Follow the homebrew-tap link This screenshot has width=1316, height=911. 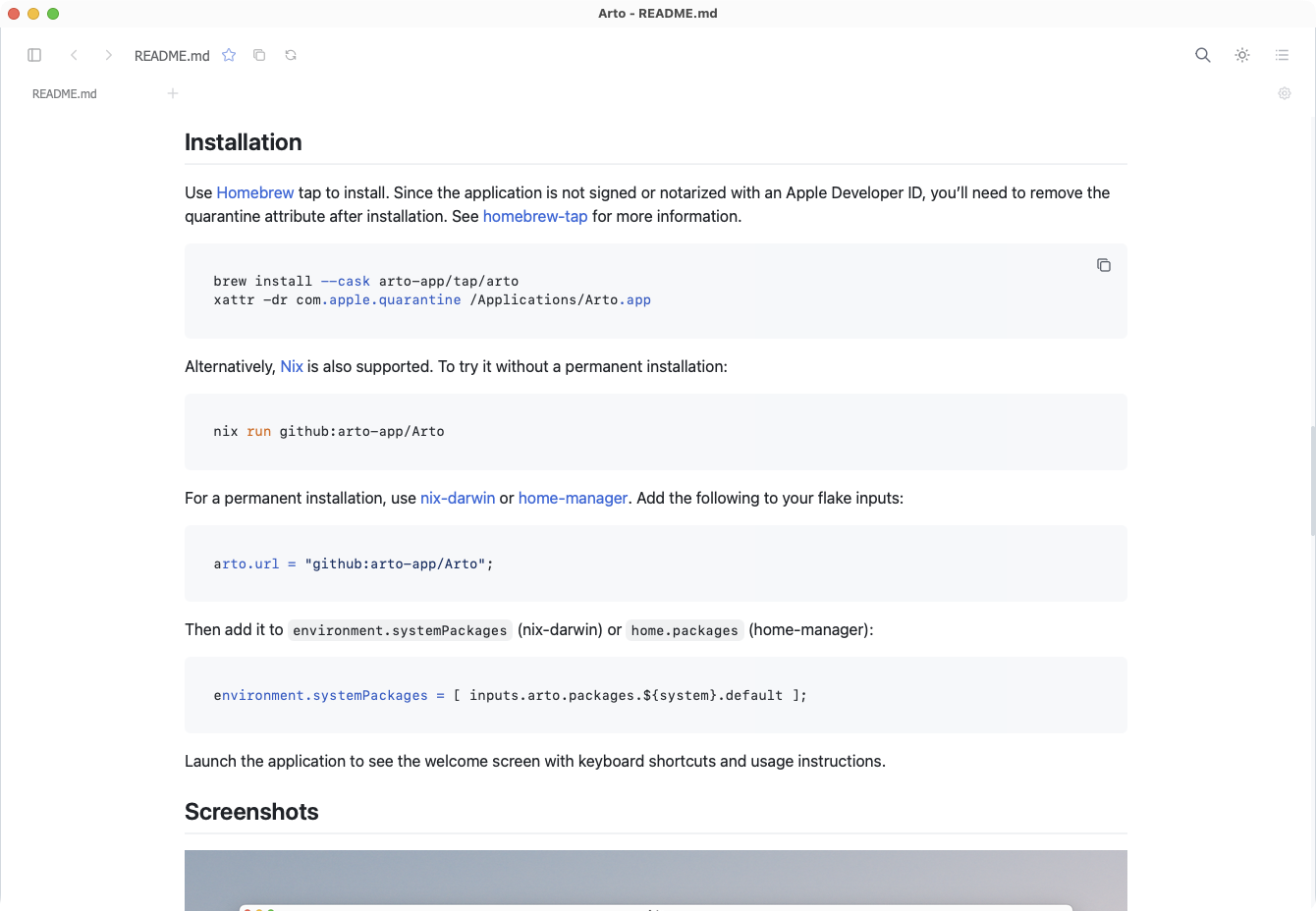(x=535, y=216)
